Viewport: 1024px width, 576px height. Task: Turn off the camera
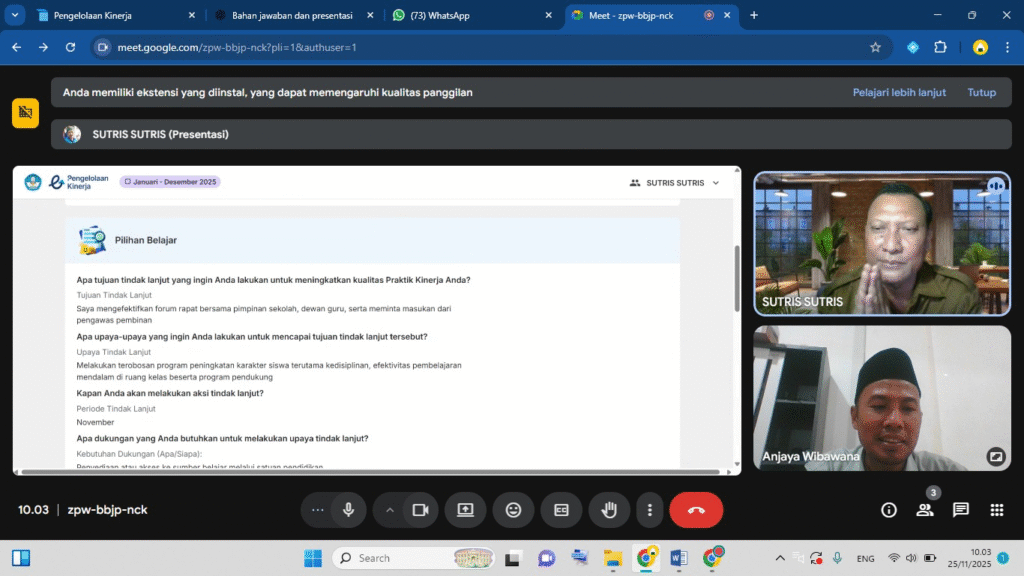420,510
